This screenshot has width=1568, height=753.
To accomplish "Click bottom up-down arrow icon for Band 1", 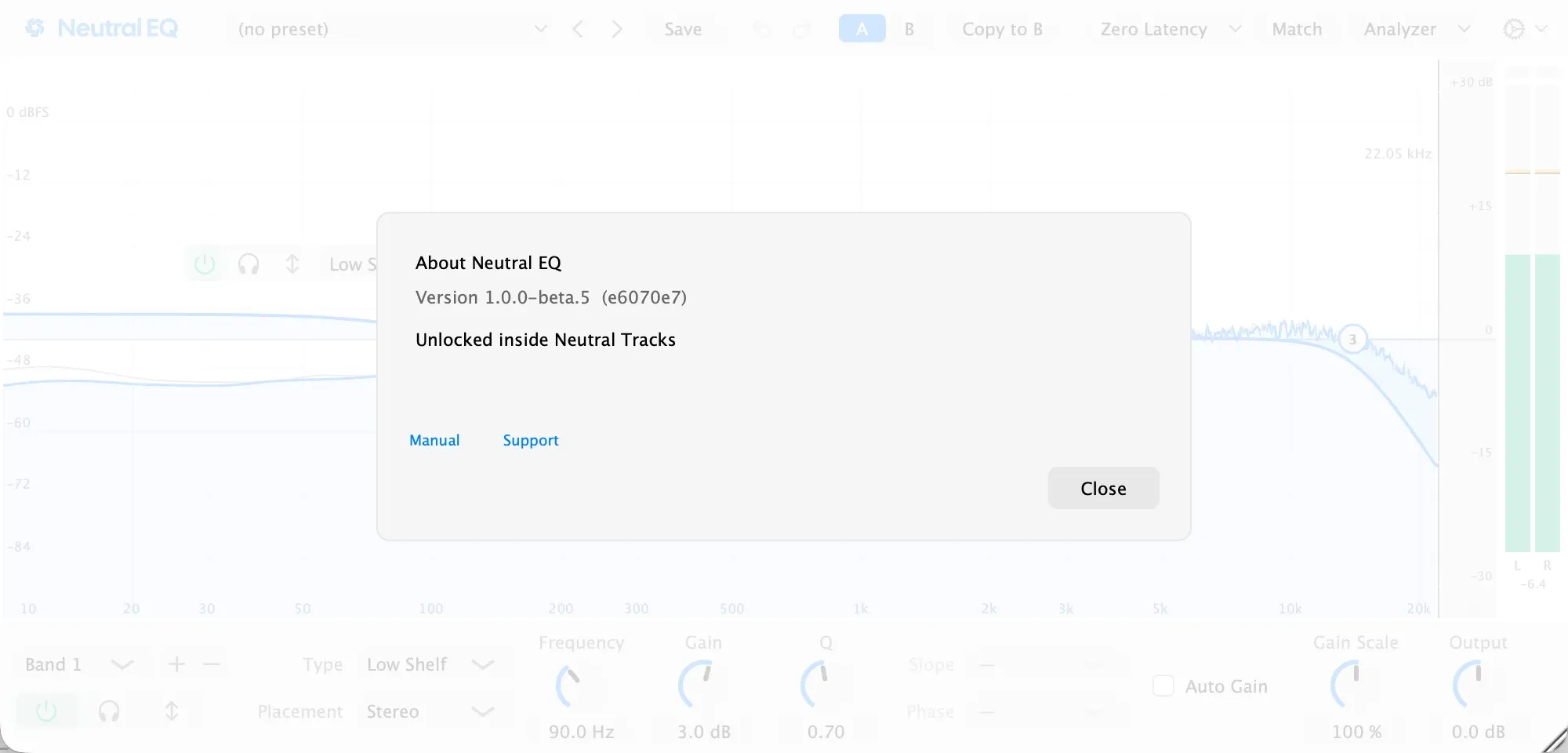I will click(172, 711).
